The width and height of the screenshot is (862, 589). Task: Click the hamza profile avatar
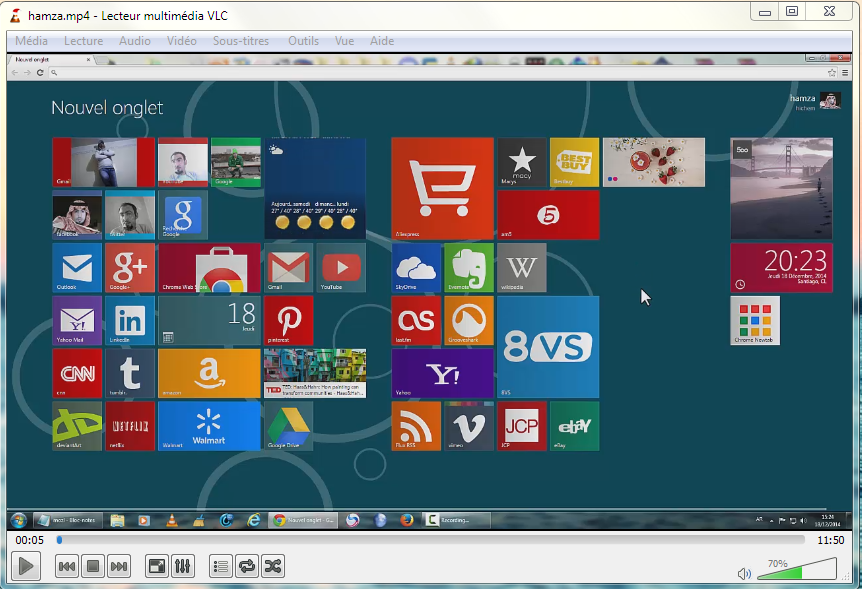point(830,101)
